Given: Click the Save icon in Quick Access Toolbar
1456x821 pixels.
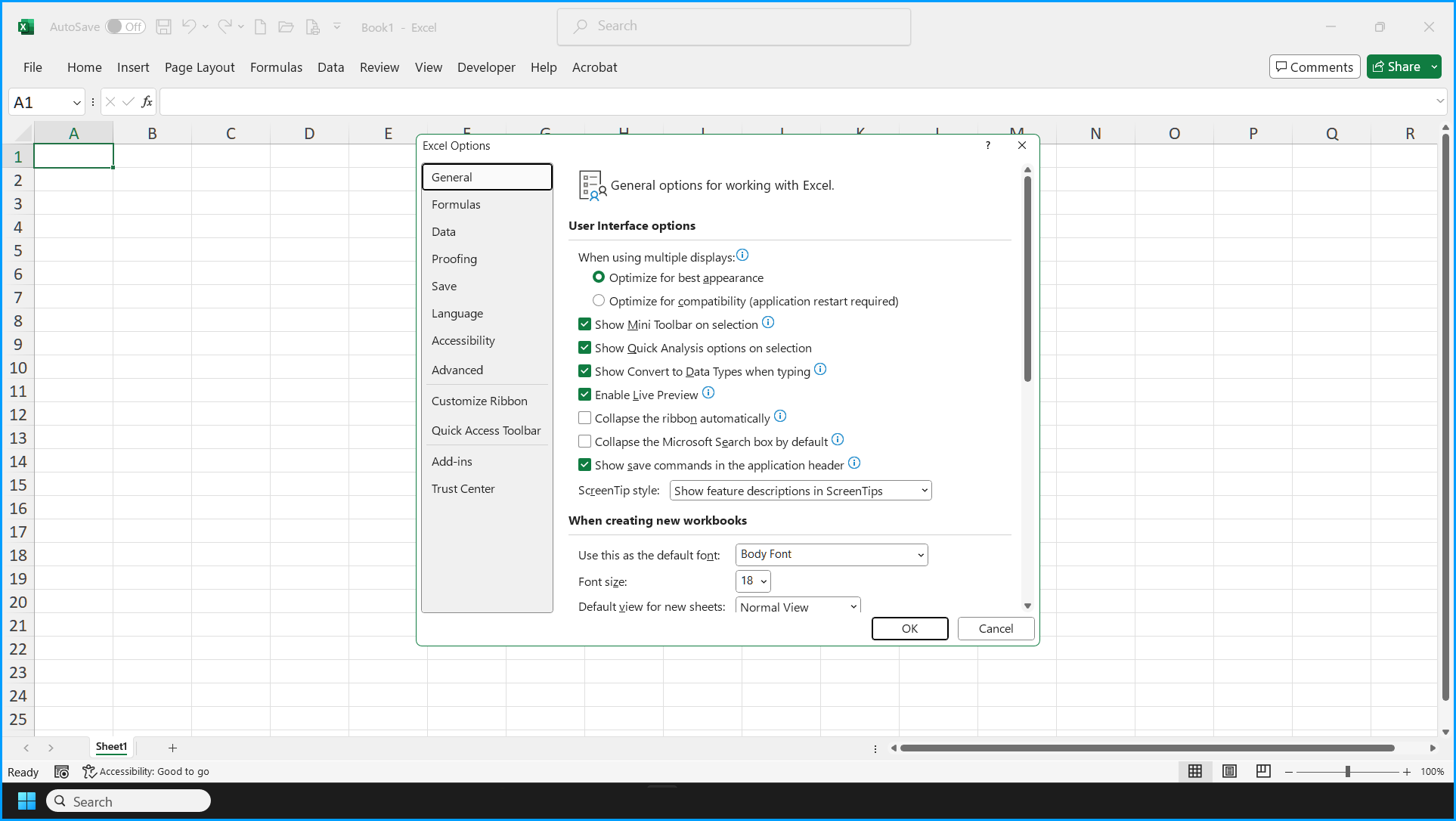Looking at the screenshot, I should (x=163, y=26).
